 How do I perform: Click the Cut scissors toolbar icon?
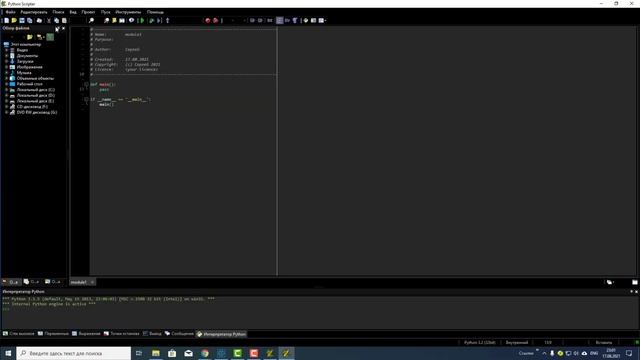[49, 20]
